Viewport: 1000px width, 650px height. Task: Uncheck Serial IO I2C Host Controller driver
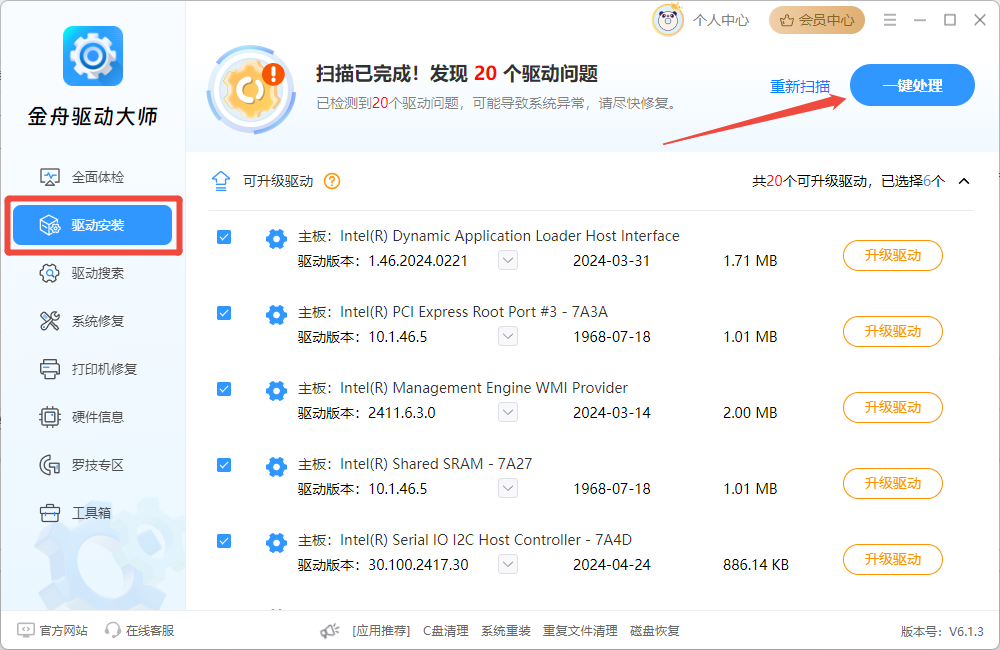click(x=224, y=542)
